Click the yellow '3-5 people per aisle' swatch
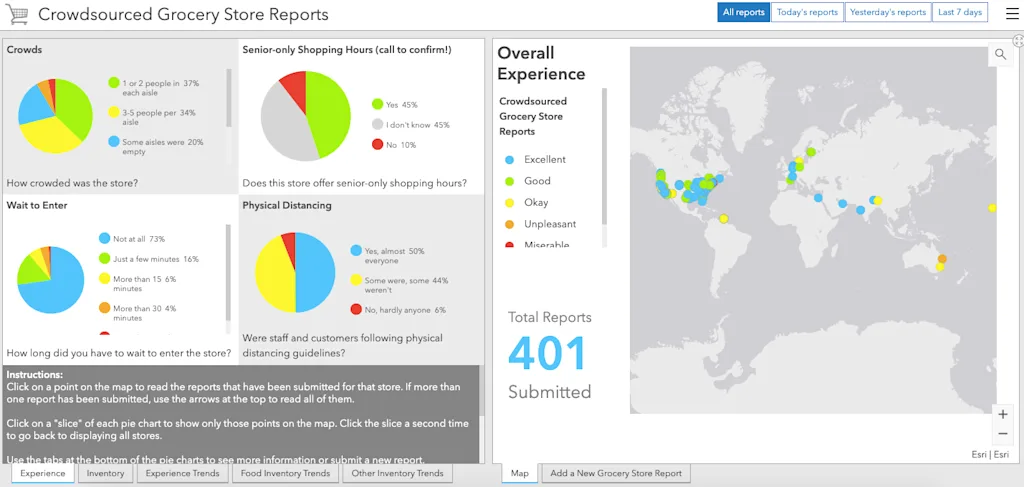The height and width of the screenshot is (487, 1024). point(114,112)
